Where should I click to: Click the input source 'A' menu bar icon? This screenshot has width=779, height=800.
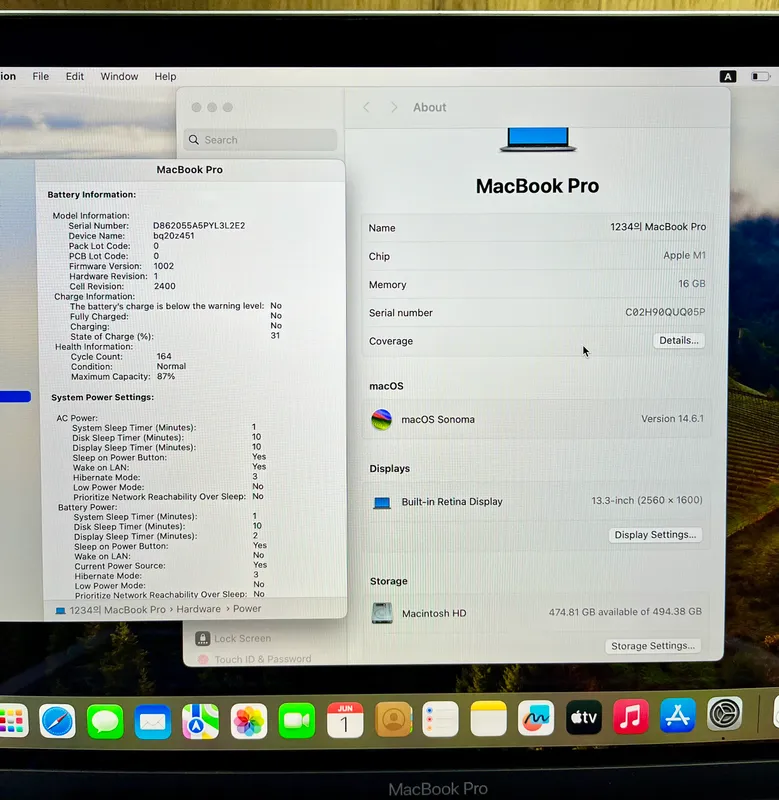pos(728,77)
